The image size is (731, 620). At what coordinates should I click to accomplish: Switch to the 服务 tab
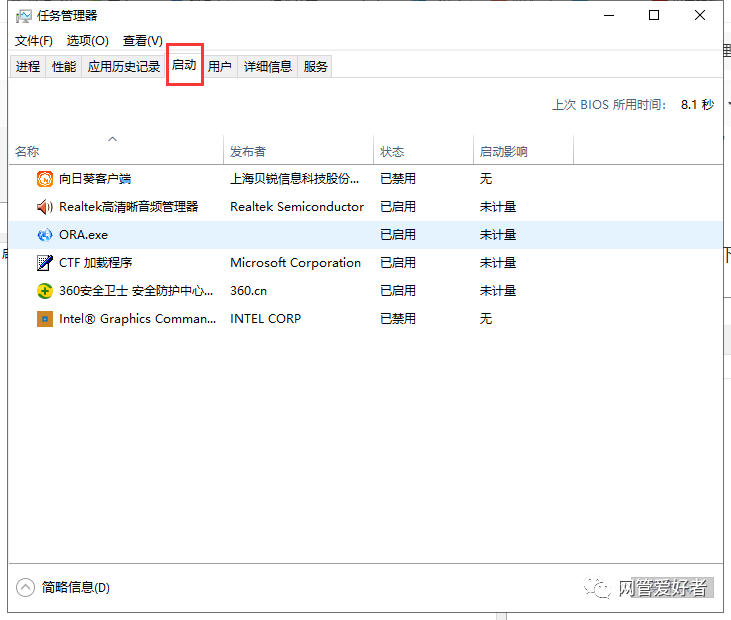pyautogui.click(x=315, y=67)
